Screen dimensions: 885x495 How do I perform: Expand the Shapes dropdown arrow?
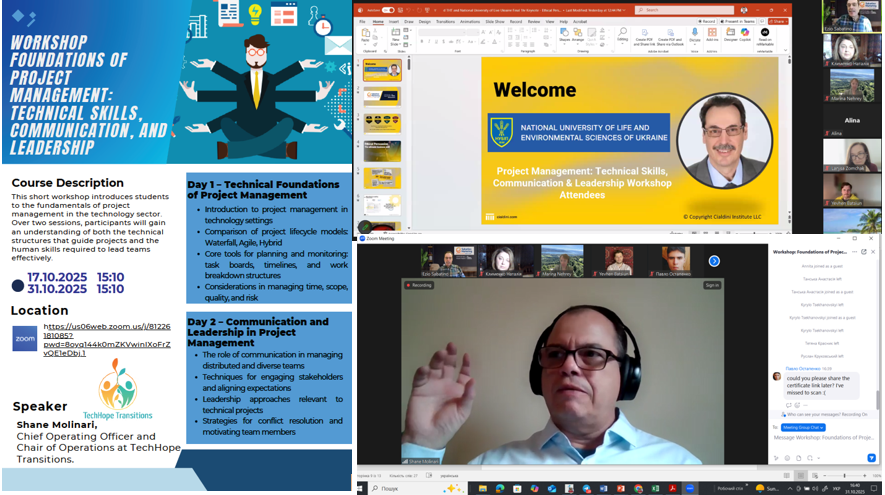tap(564, 44)
